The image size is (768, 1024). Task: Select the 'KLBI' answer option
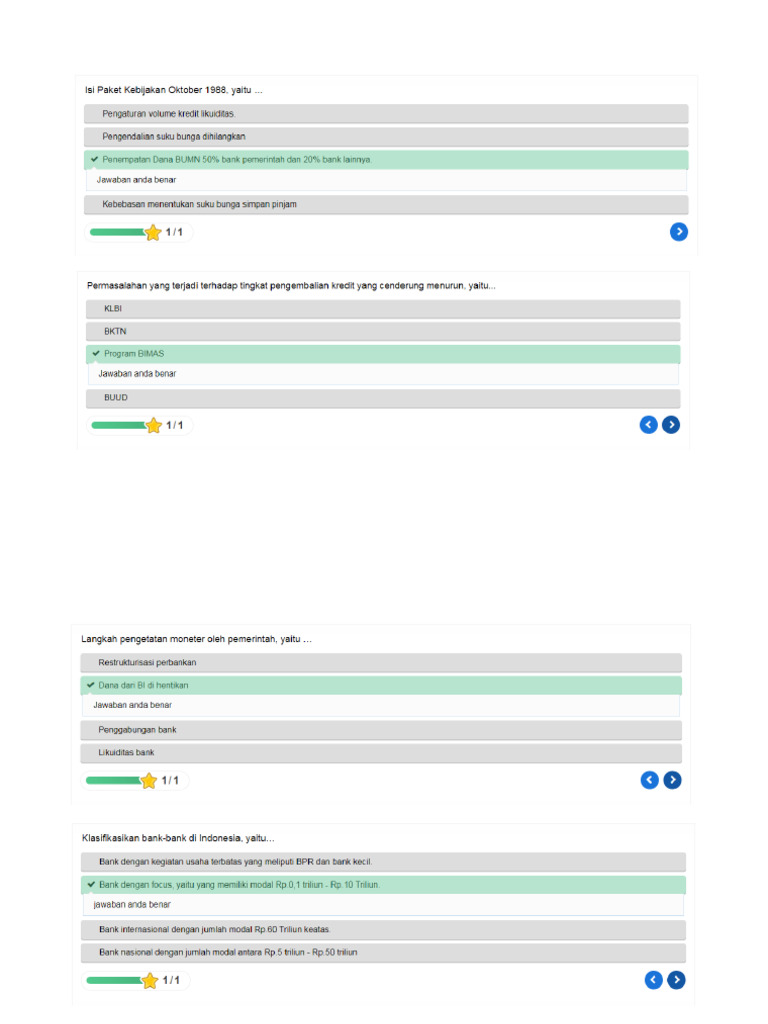(x=383, y=309)
